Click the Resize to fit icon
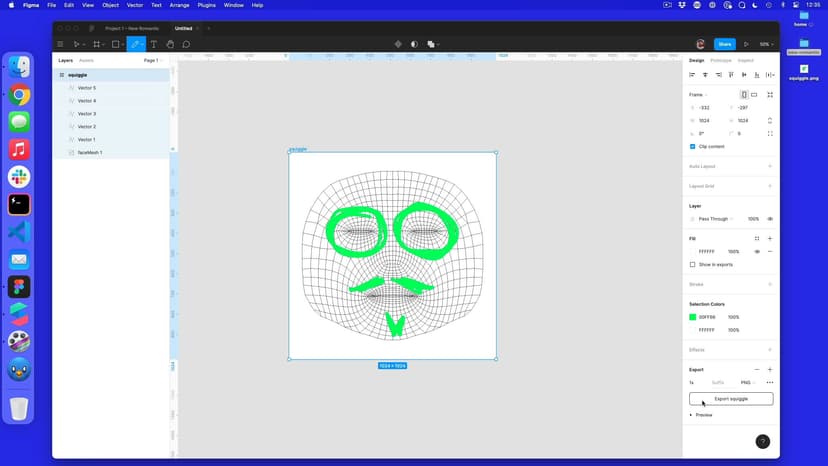828x466 pixels. (x=770, y=95)
